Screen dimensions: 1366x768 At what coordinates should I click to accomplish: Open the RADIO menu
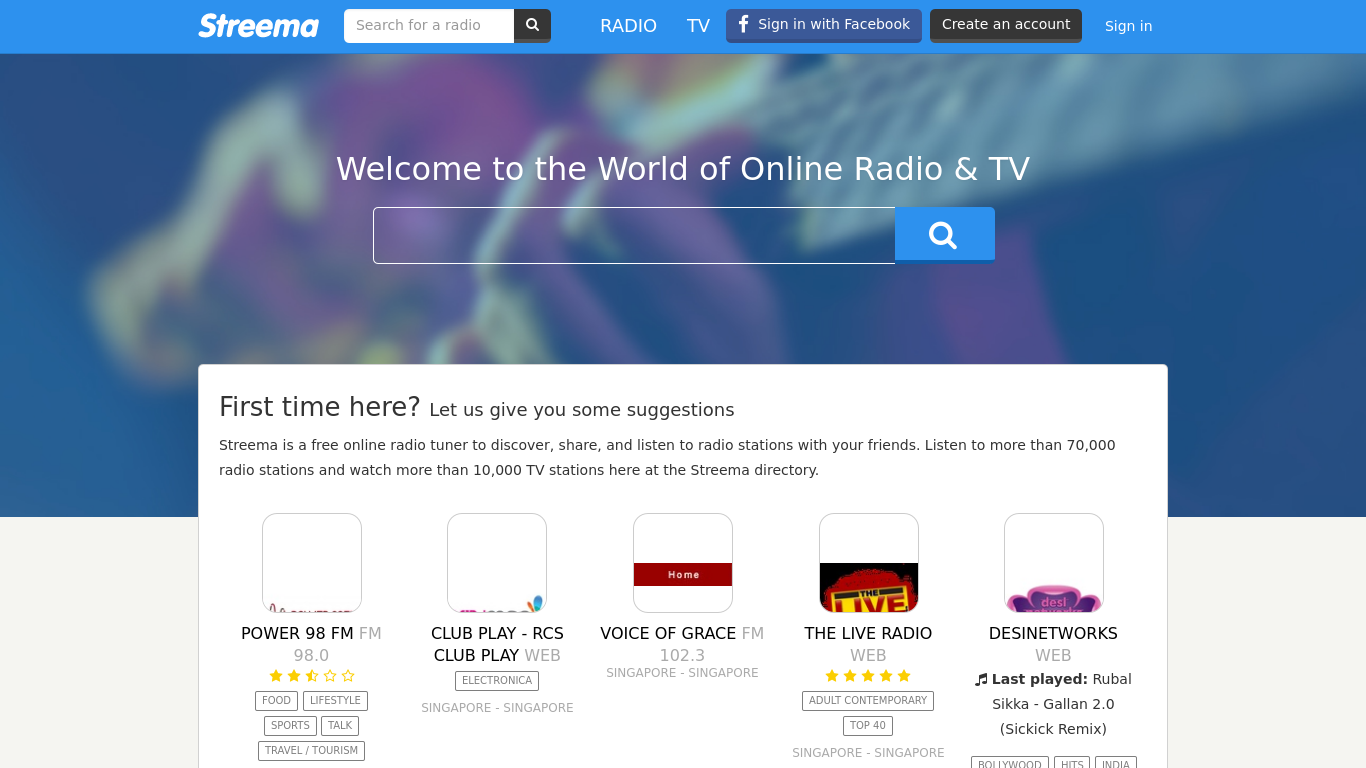628,26
